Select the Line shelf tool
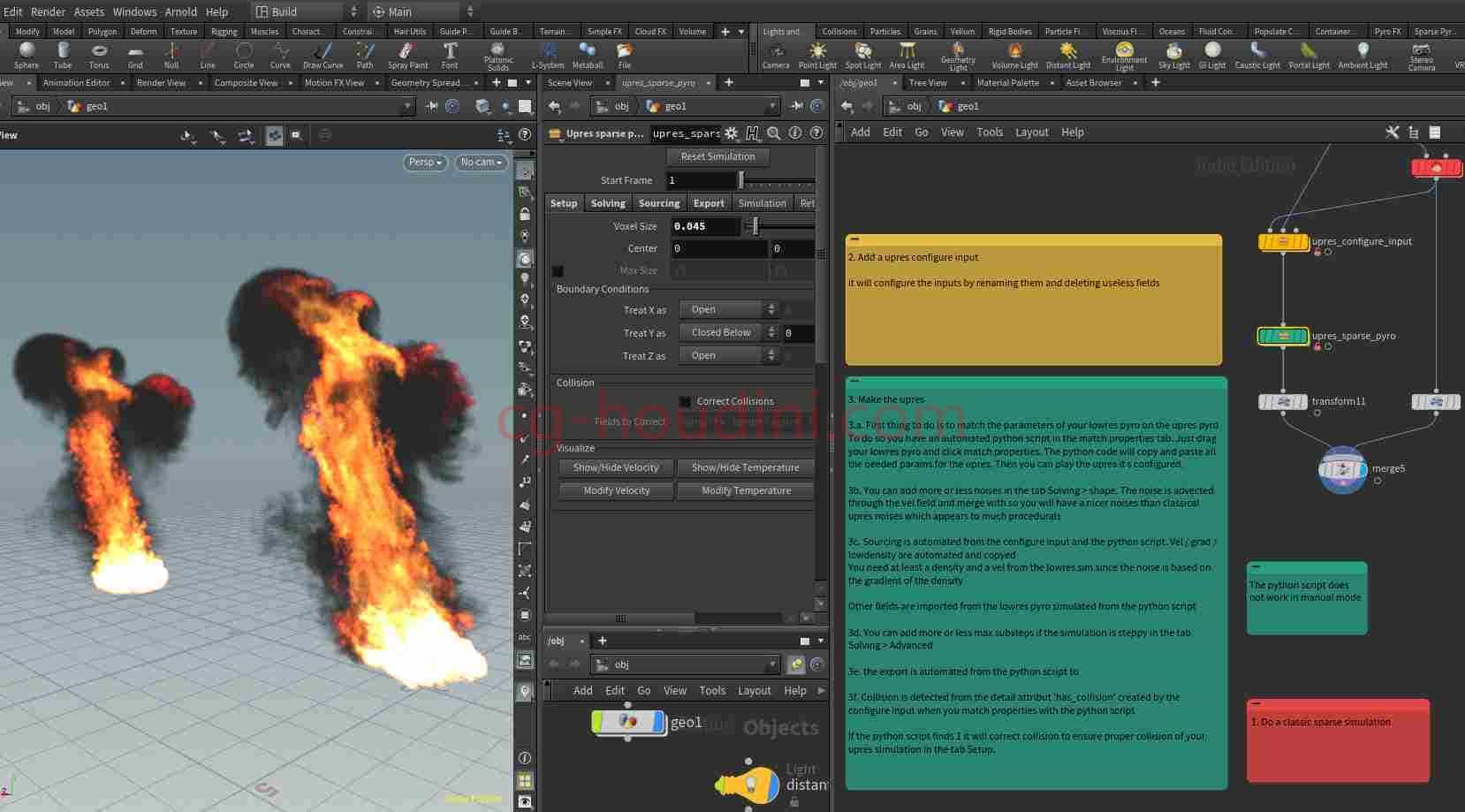 click(208, 56)
